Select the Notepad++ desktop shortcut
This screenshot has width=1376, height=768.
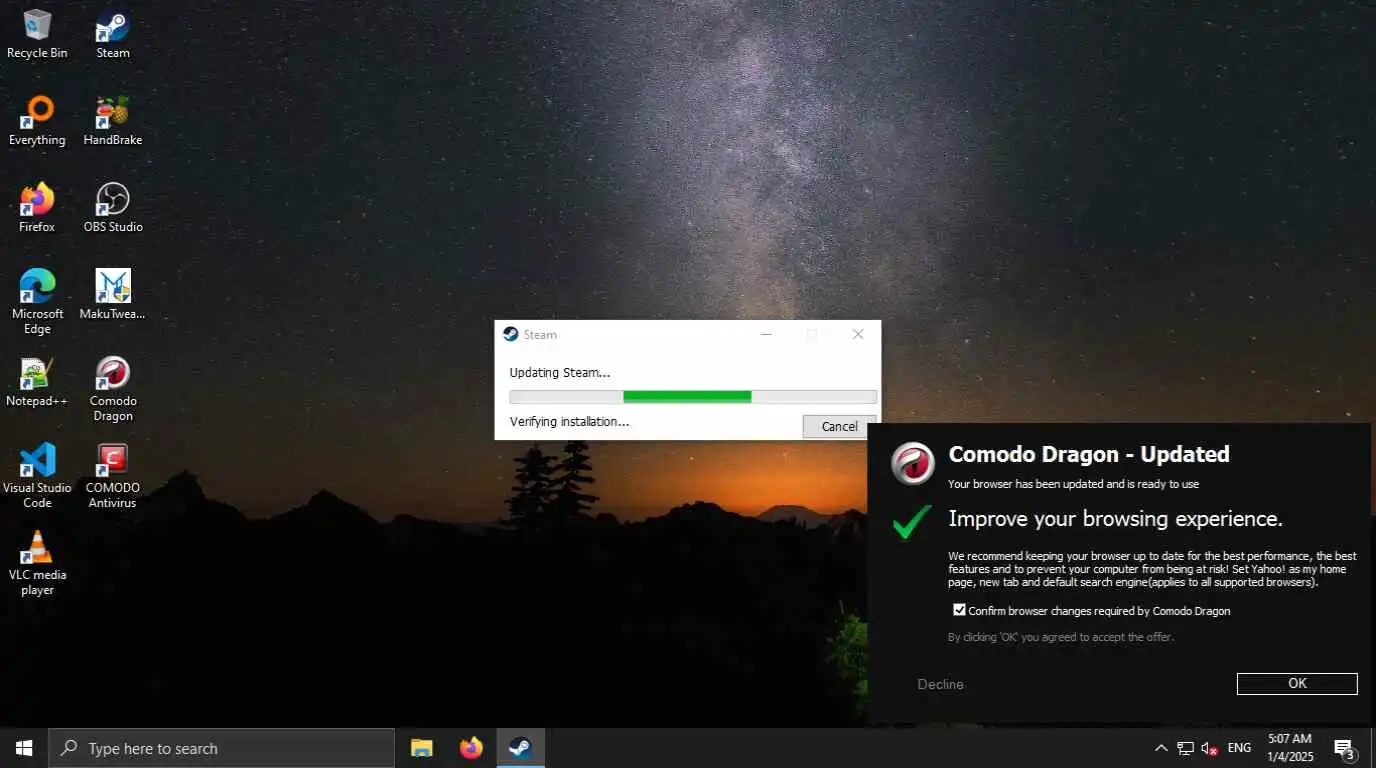tap(37, 382)
